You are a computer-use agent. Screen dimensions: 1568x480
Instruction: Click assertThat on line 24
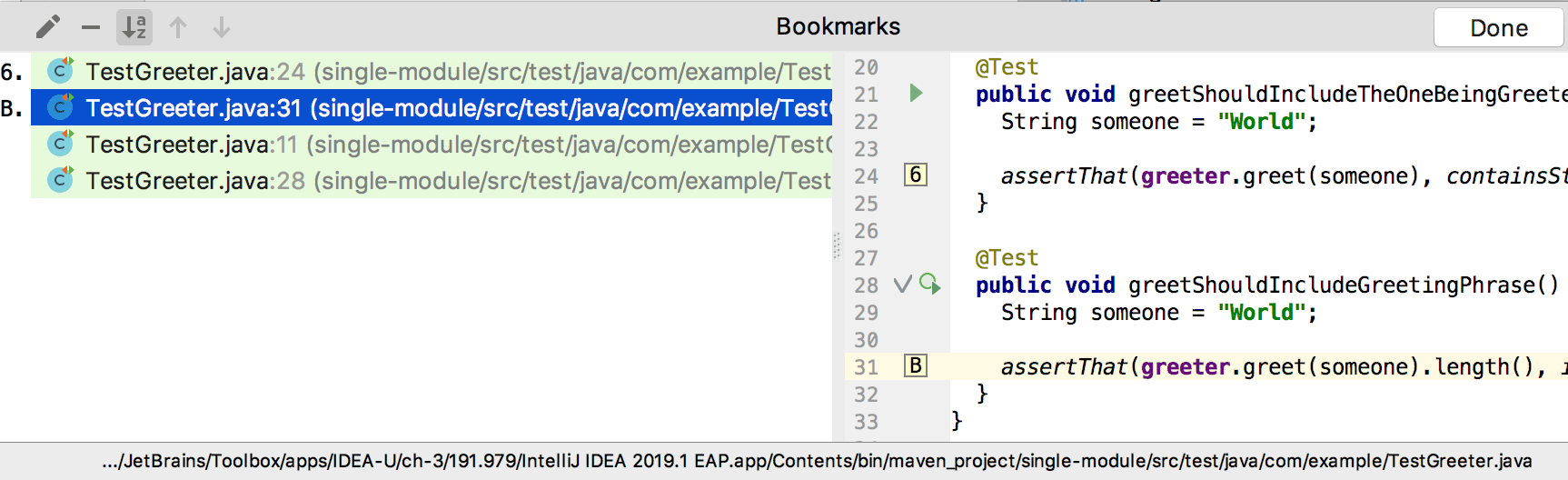[x=1064, y=176]
